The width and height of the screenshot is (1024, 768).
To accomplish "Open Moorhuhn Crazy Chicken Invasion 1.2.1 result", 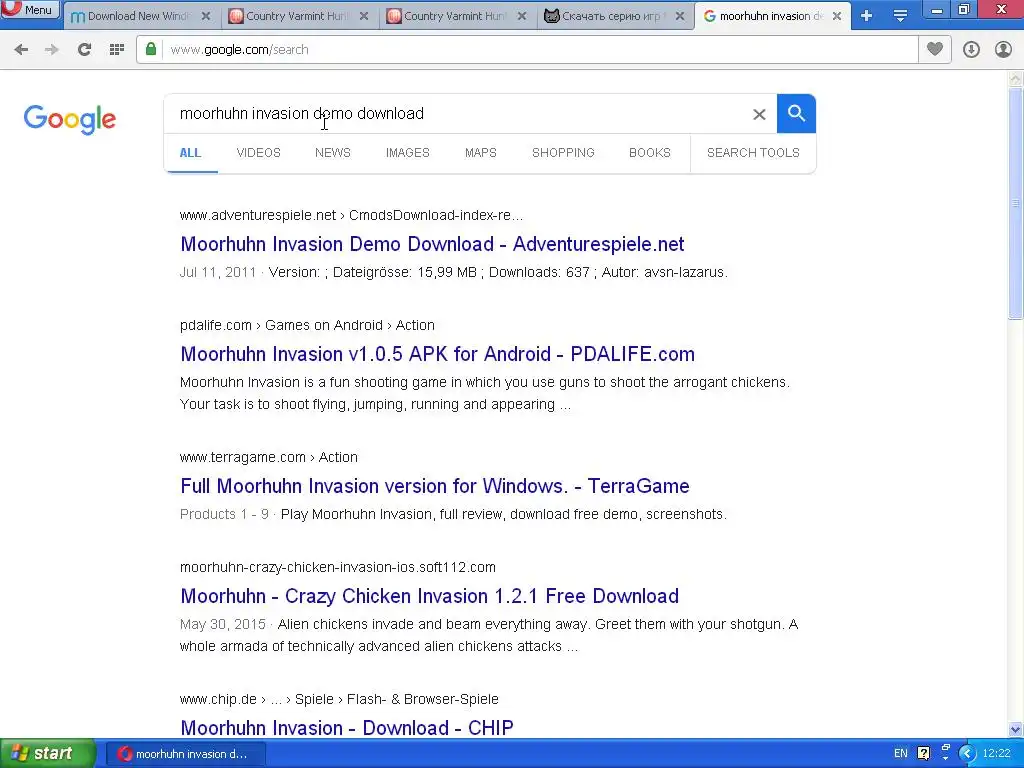I will 430,596.
